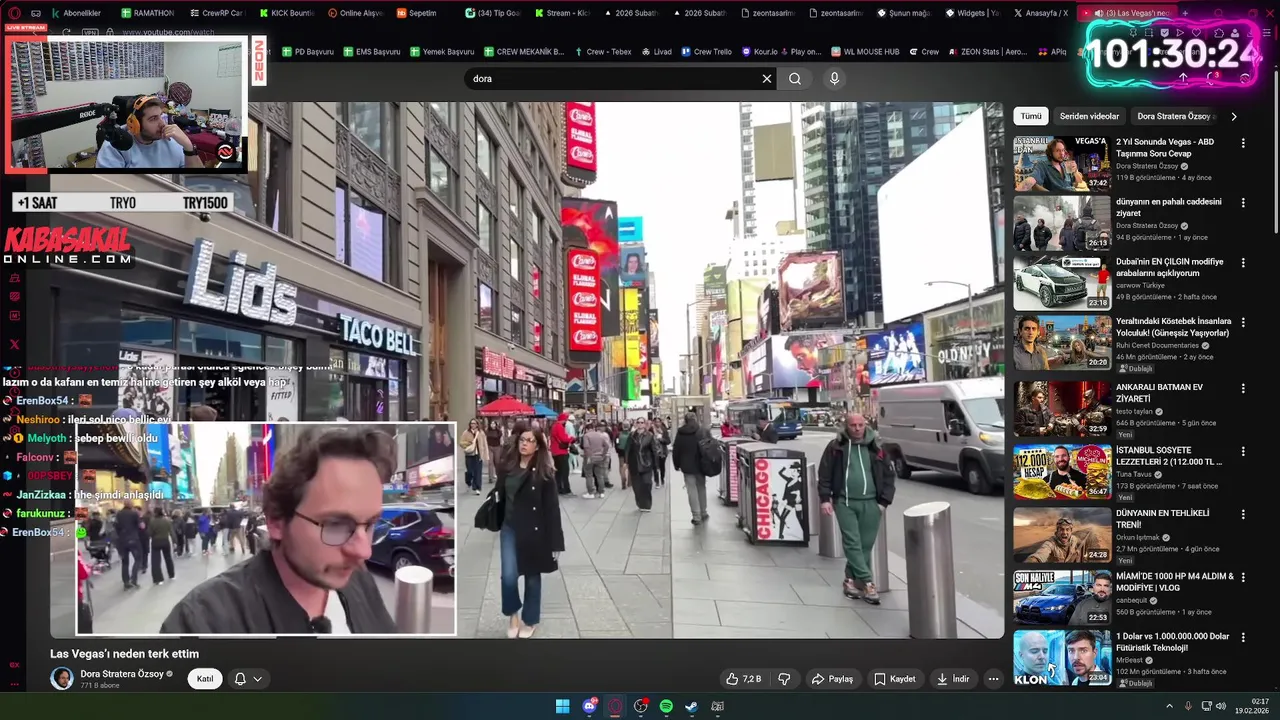Open Yeraltındaki Köstebek İnsanlara Yolculuk video
This screenshot has width=1280, height=720.
click(x=1062, y=343)
